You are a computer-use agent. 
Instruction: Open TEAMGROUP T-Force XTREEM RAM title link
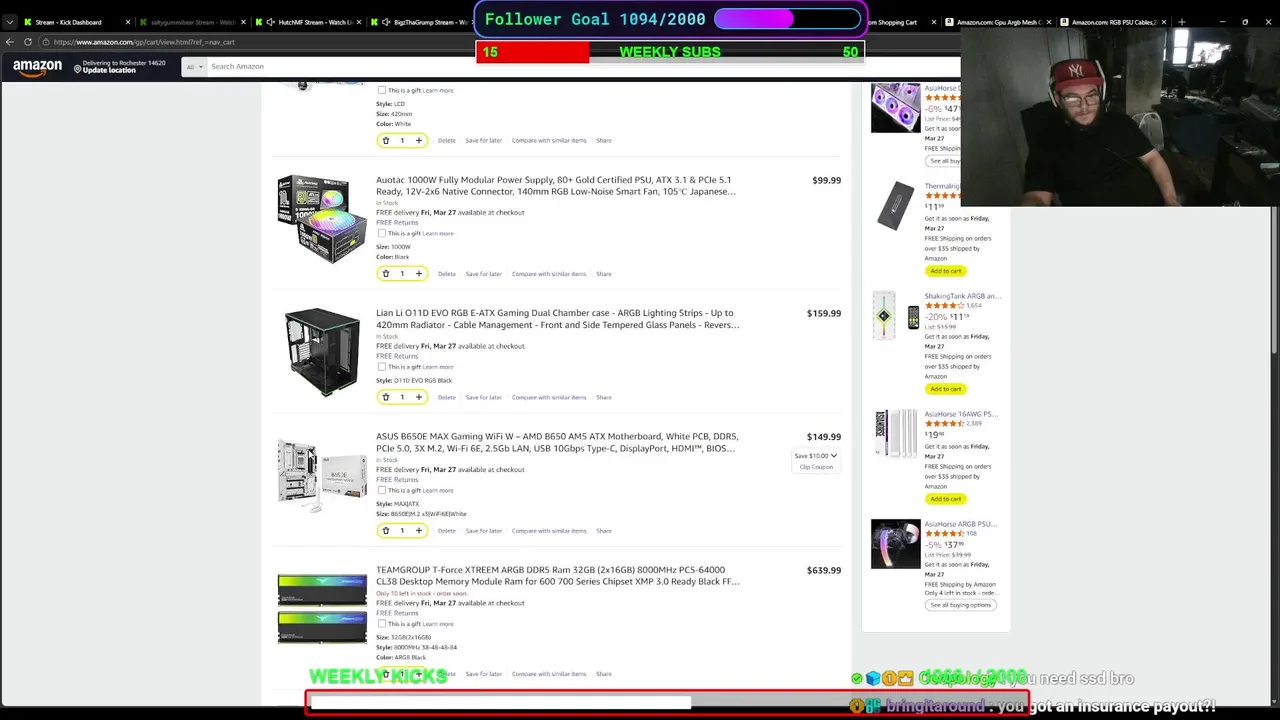point(558,576)
